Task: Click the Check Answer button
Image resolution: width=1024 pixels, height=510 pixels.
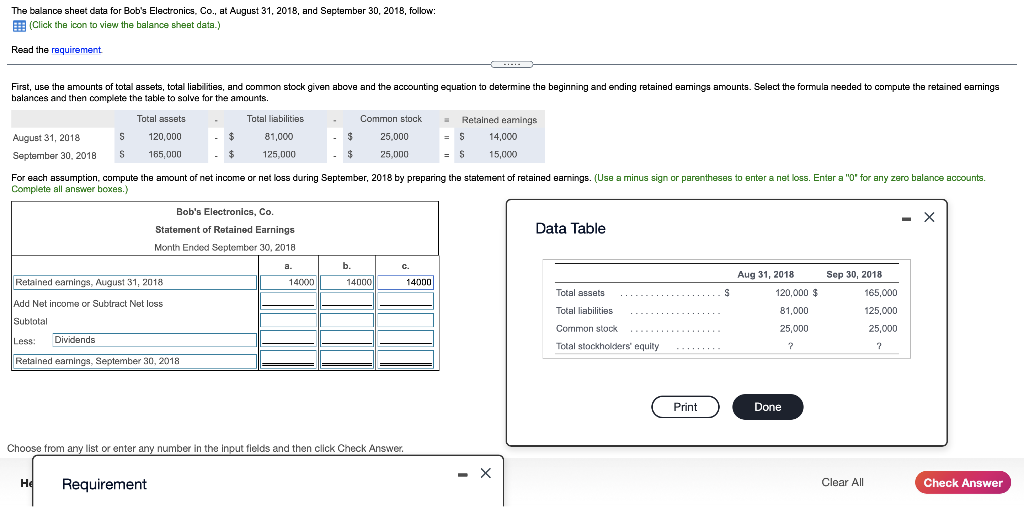Action: pos(963,483)
